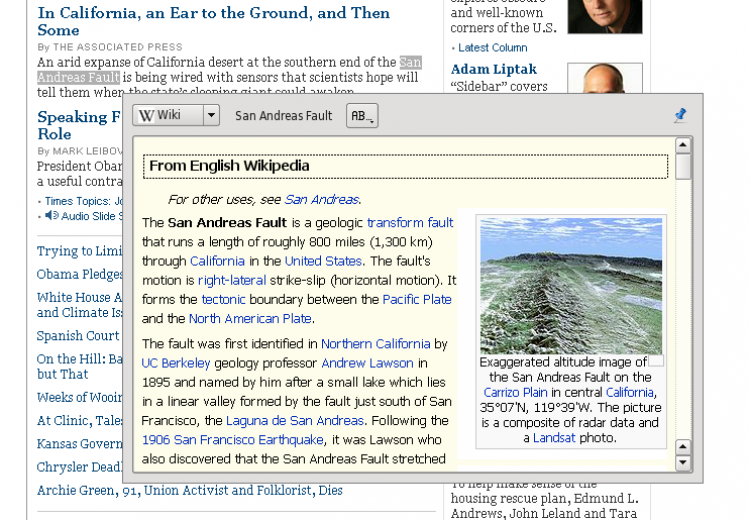Open the San Andreas Fault altitude image
This screenshot has height=520, width=750.
pos(571,286)
